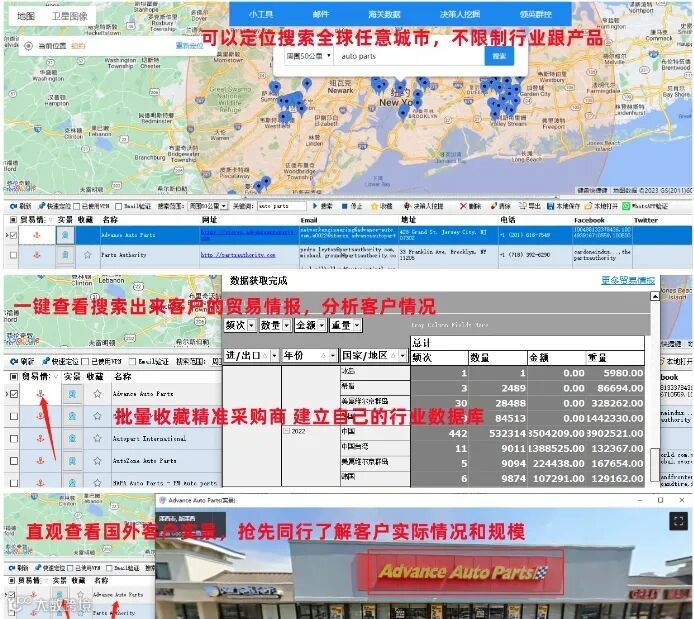The width and height of the screenshot is (694, 619).
Task: Star the AutoZone Auto Parts row
Action: click(x=97, y=461)
